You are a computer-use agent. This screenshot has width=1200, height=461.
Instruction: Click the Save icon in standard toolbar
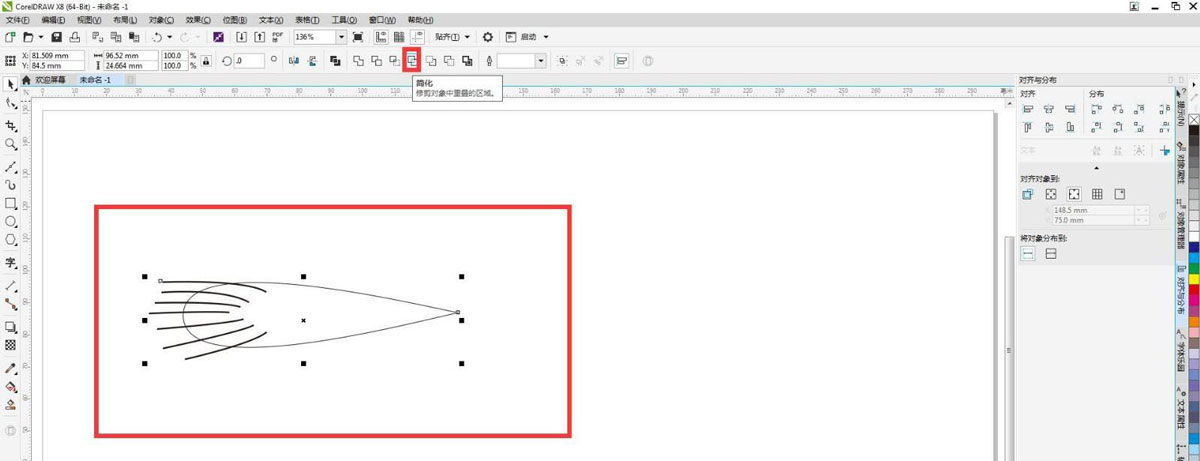tap(57, 37)
